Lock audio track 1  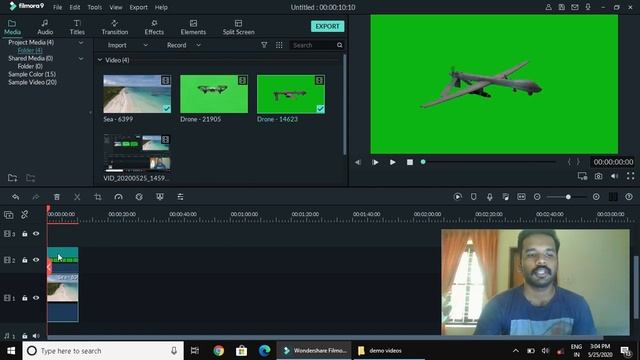point(24,336)
